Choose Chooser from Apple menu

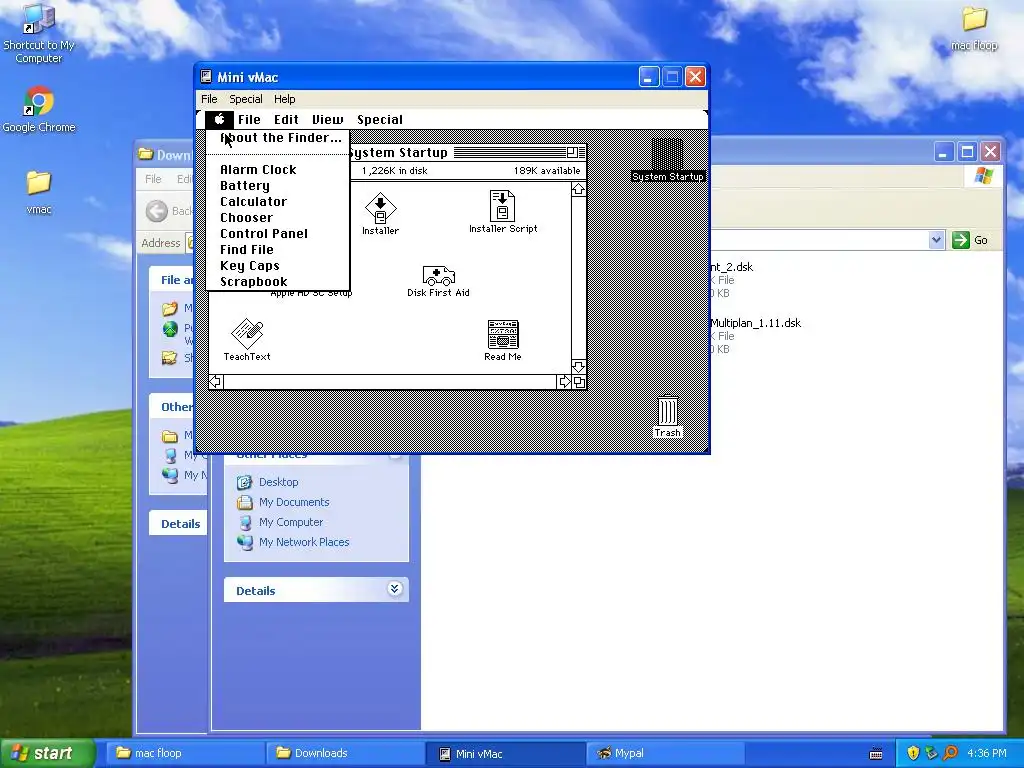click(278, 218)
